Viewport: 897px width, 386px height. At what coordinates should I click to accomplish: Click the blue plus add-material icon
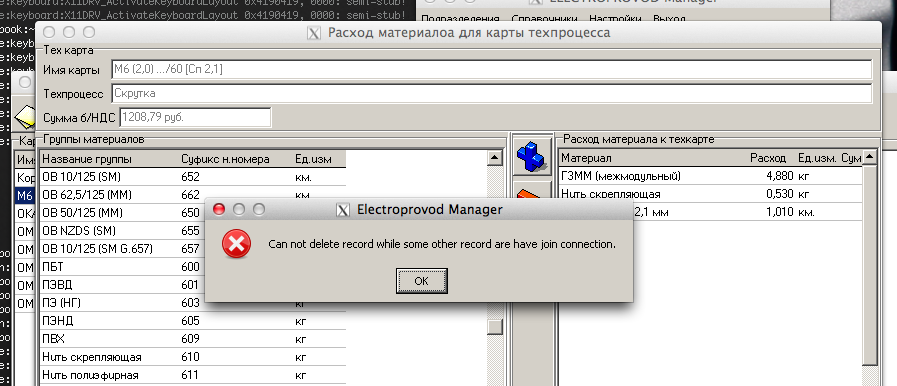[532, 156]
